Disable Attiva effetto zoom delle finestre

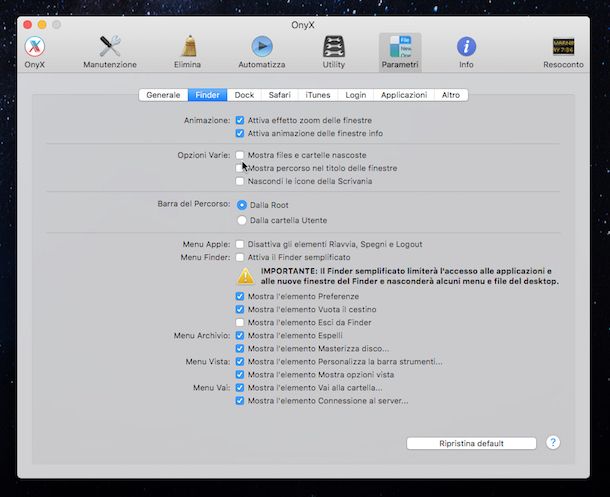pos(240,121)
